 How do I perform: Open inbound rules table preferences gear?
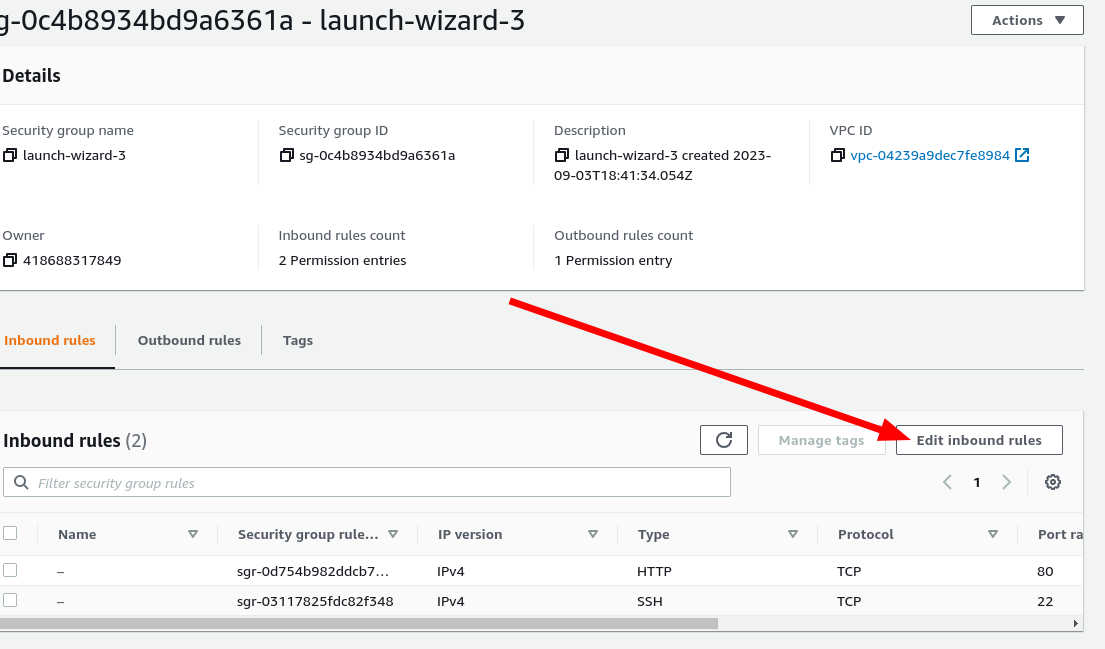[x=1052, y=482]
